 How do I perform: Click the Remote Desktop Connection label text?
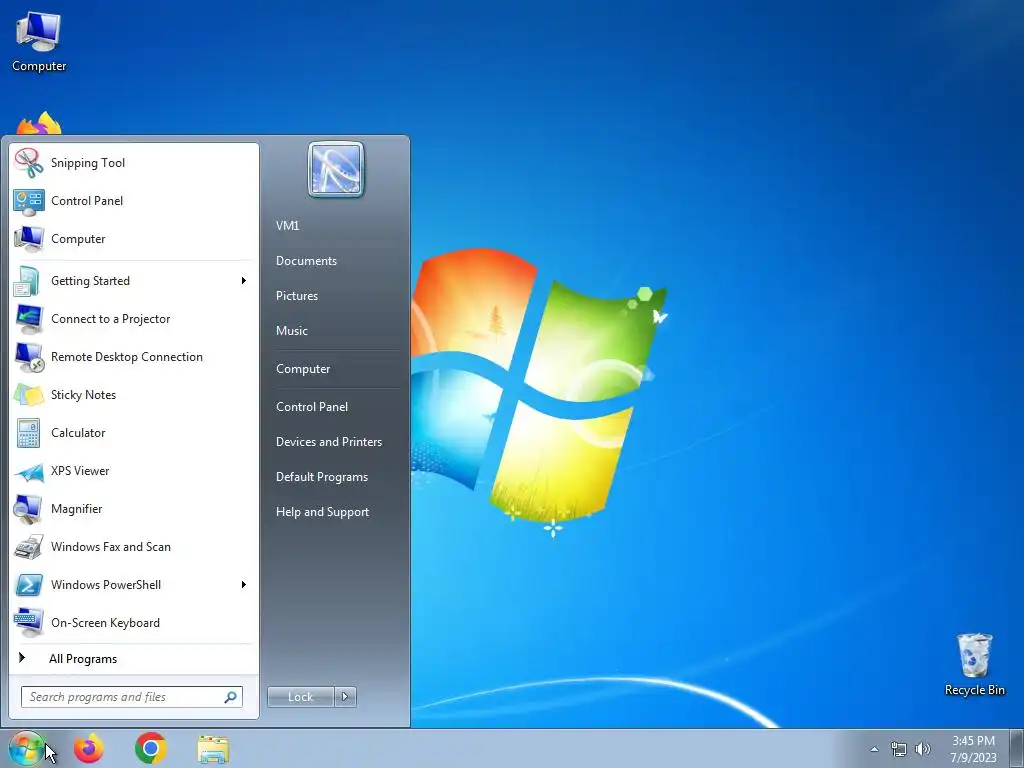[x=127, y=357]
